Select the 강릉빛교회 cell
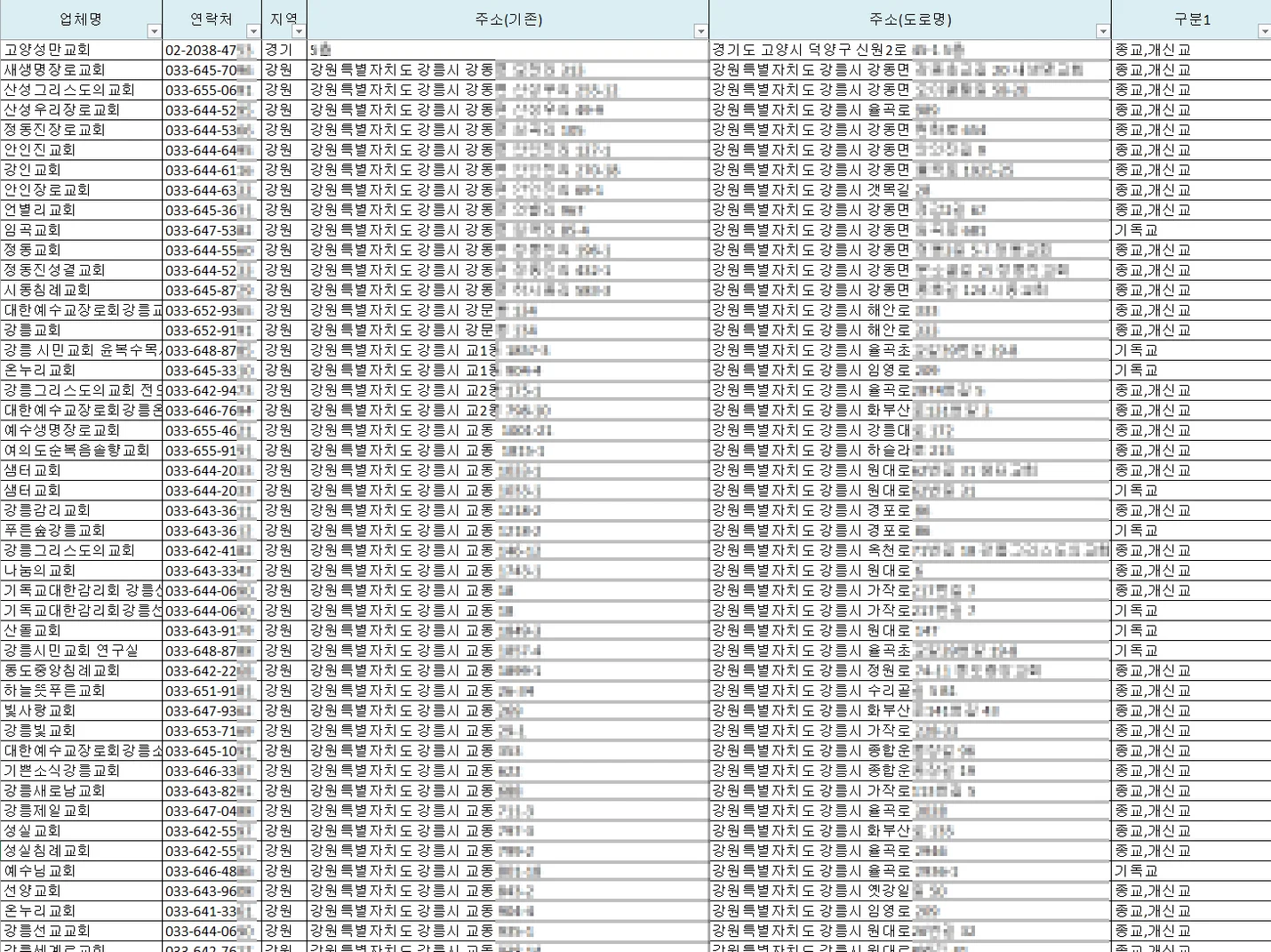 [x=81, y=730]
